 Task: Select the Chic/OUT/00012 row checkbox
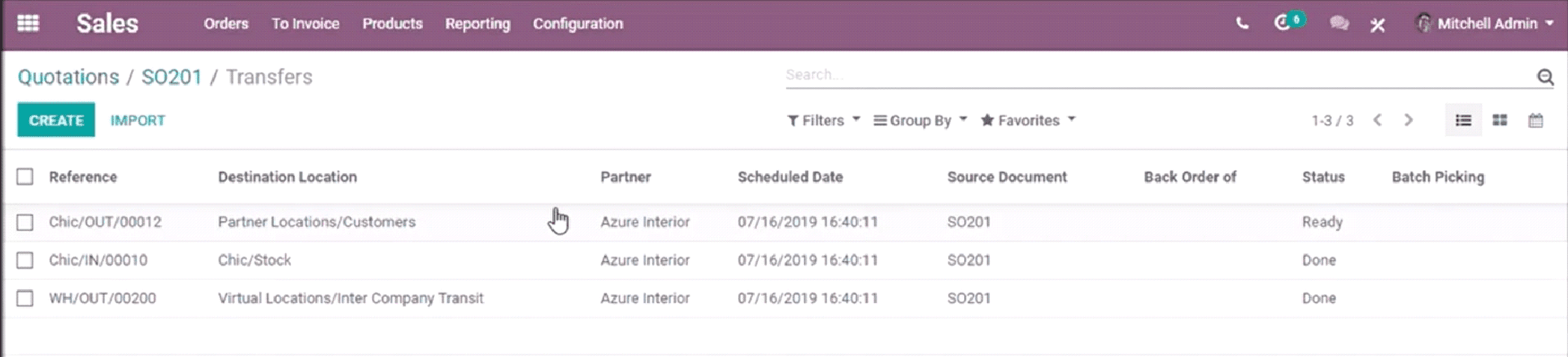[x=25, y=222]
